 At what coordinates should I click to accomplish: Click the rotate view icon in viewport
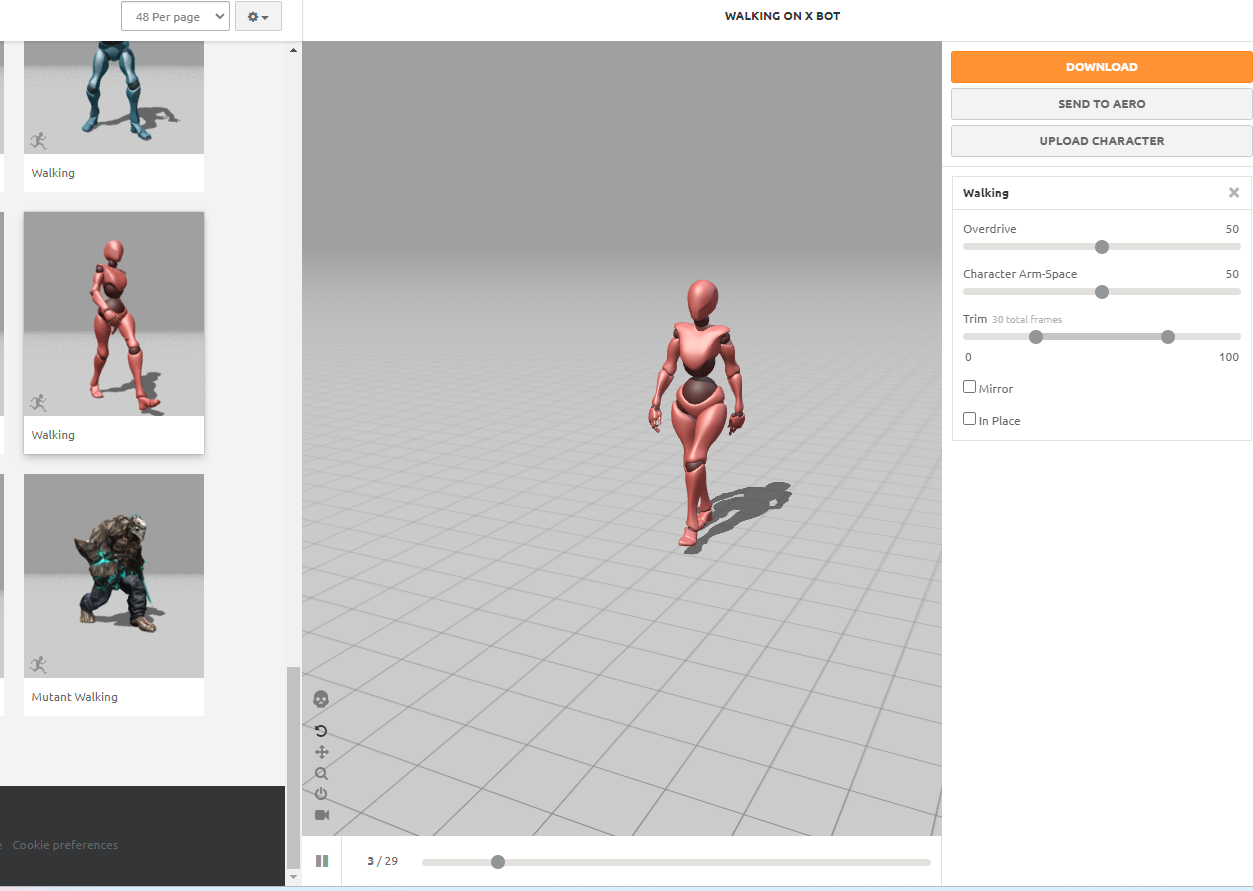(x=321, y=731)
